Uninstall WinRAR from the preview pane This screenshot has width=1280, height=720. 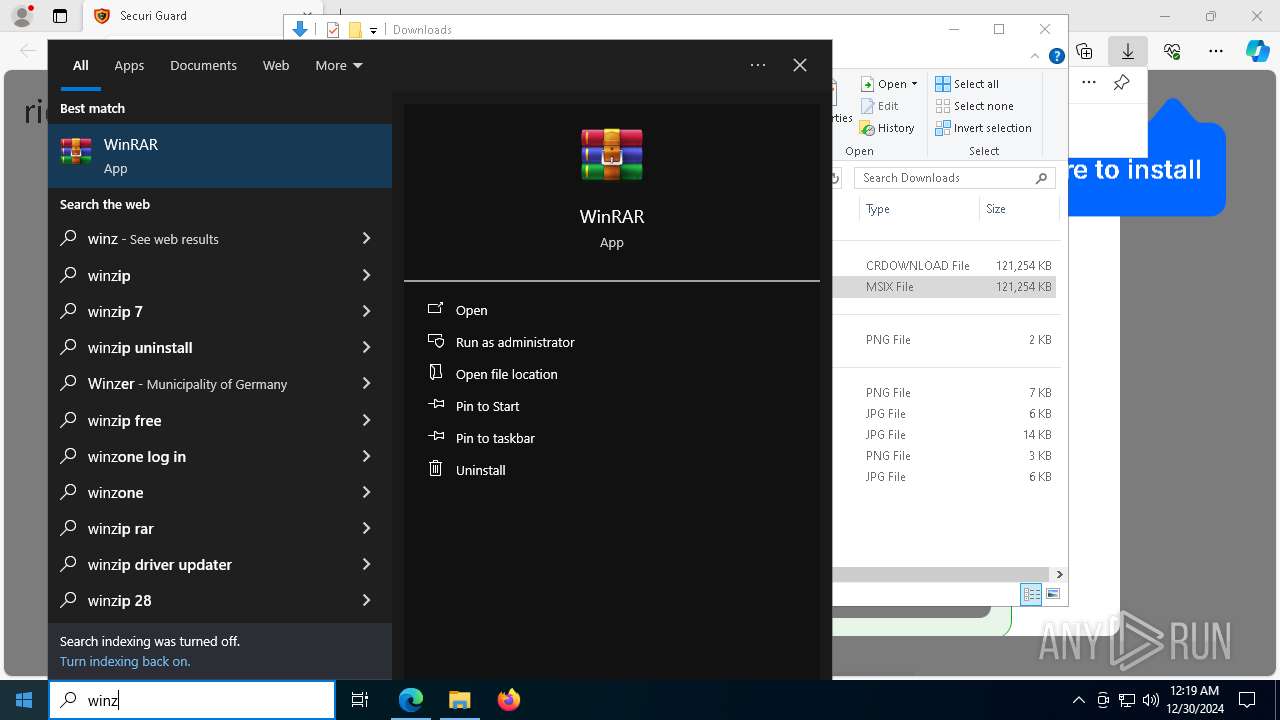pyautogui.click(x=480, y=470)
